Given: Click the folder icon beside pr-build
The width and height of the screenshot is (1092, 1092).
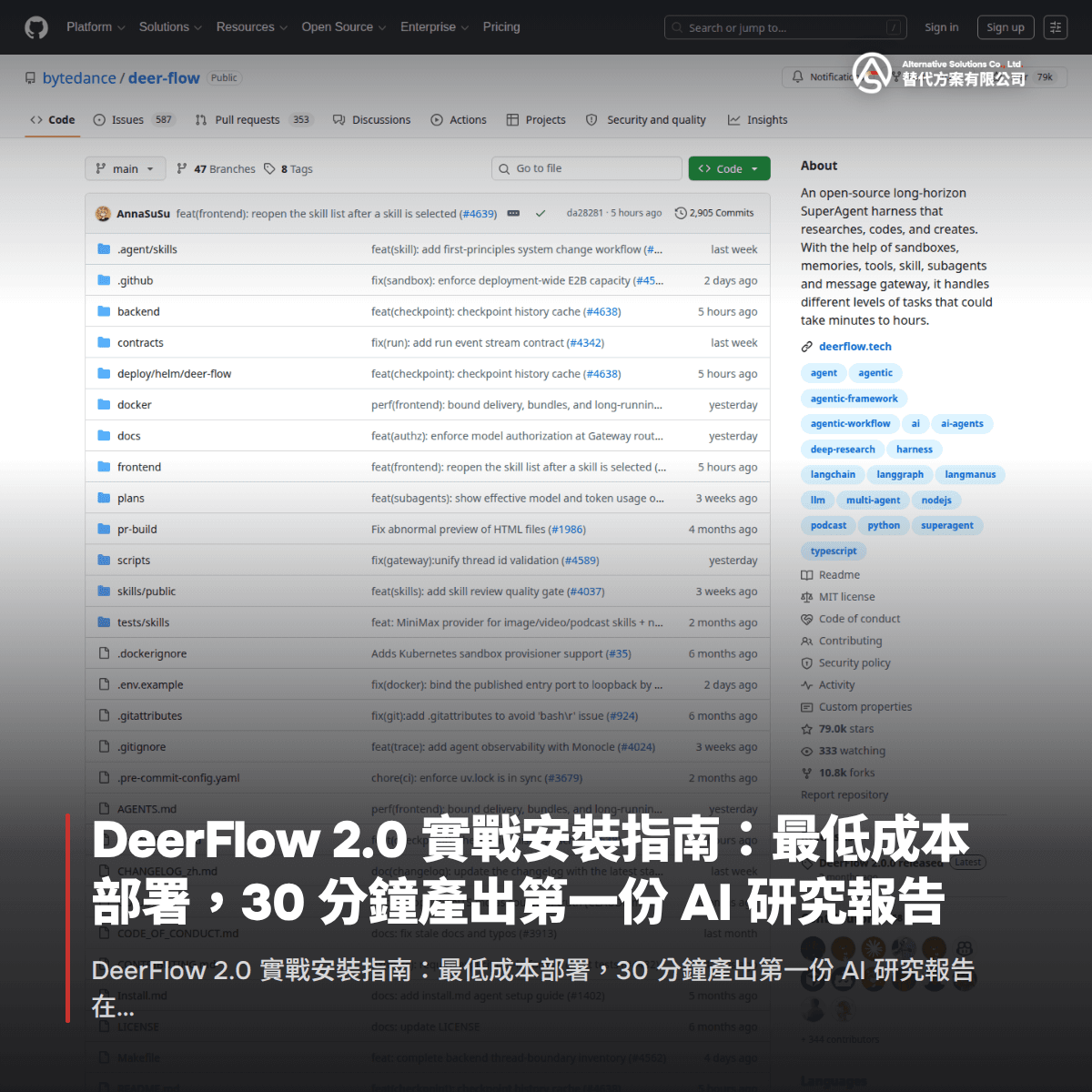Looking at the screenshot, I should coord(104,529).
